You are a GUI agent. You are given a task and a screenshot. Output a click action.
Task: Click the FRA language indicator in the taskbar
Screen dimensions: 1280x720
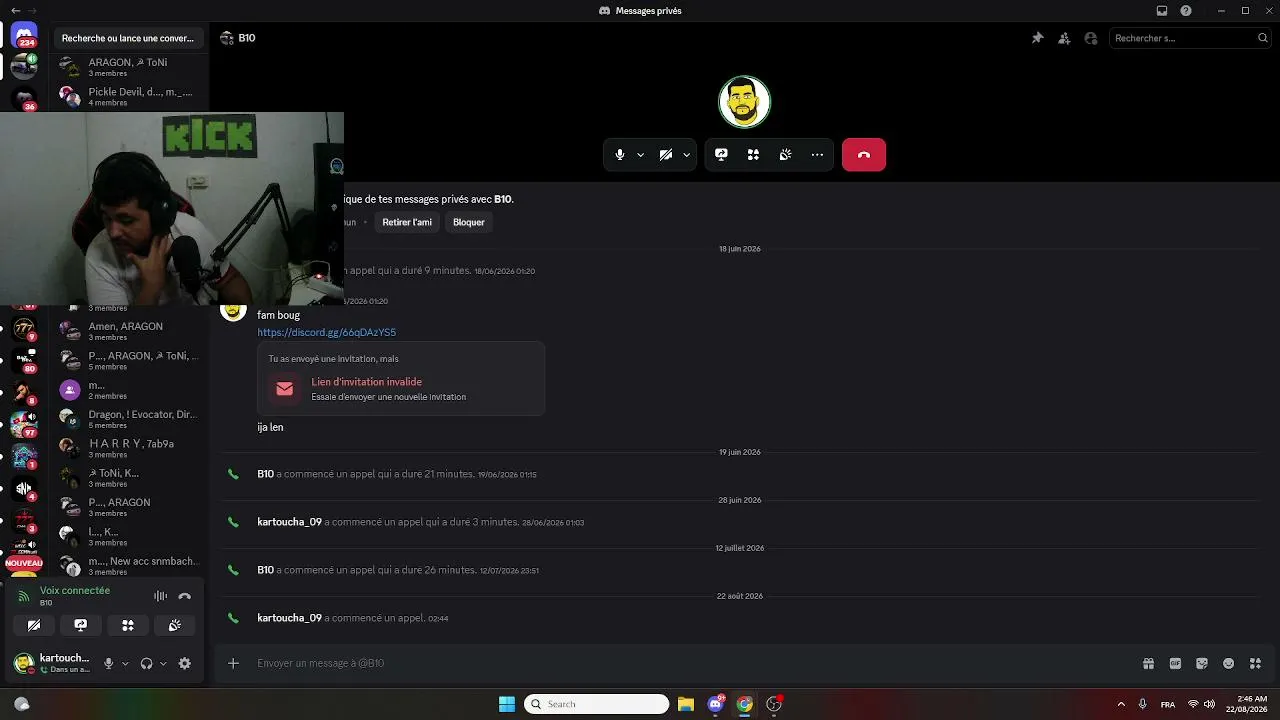(1168, 704)
